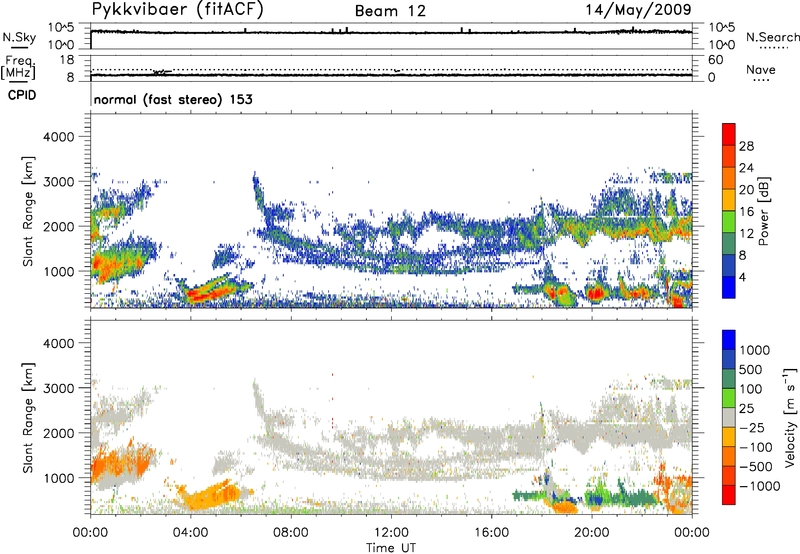This screenshot has width=800, height=554.
Task: Click the "20" label on power colorbar
Action: pos(746,190)
